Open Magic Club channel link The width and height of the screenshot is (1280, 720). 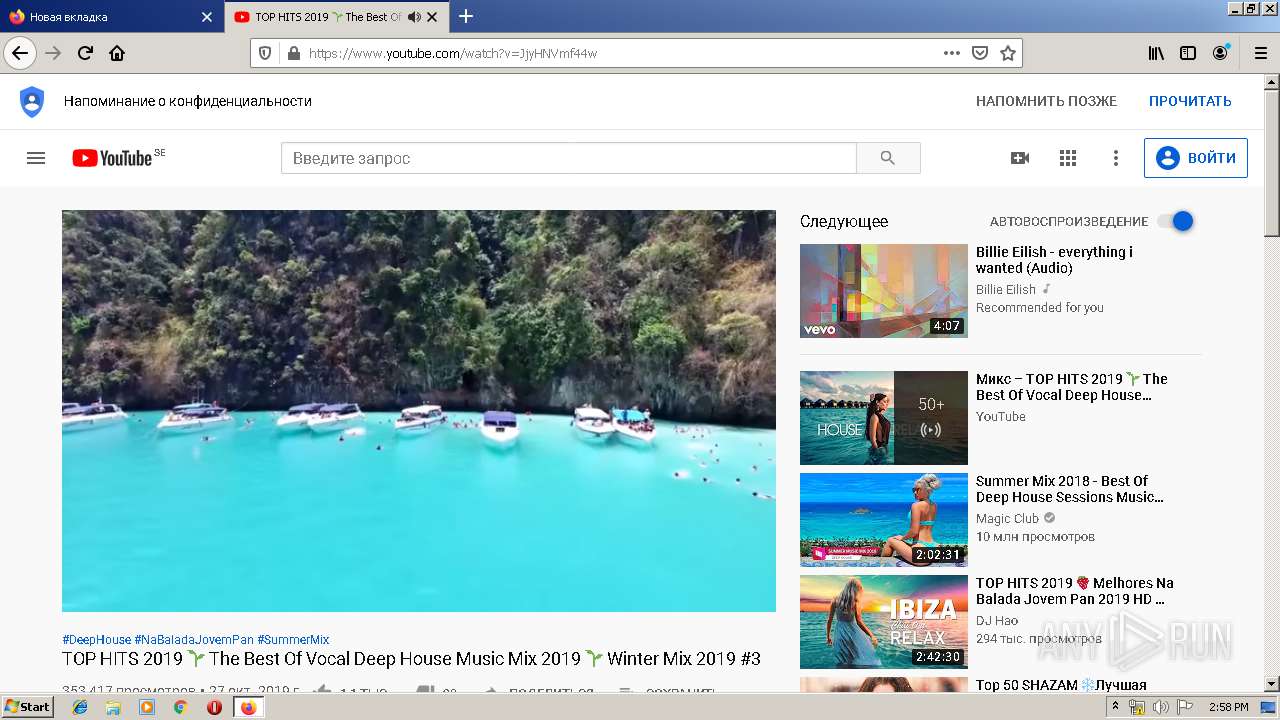tap(1007, 518)
